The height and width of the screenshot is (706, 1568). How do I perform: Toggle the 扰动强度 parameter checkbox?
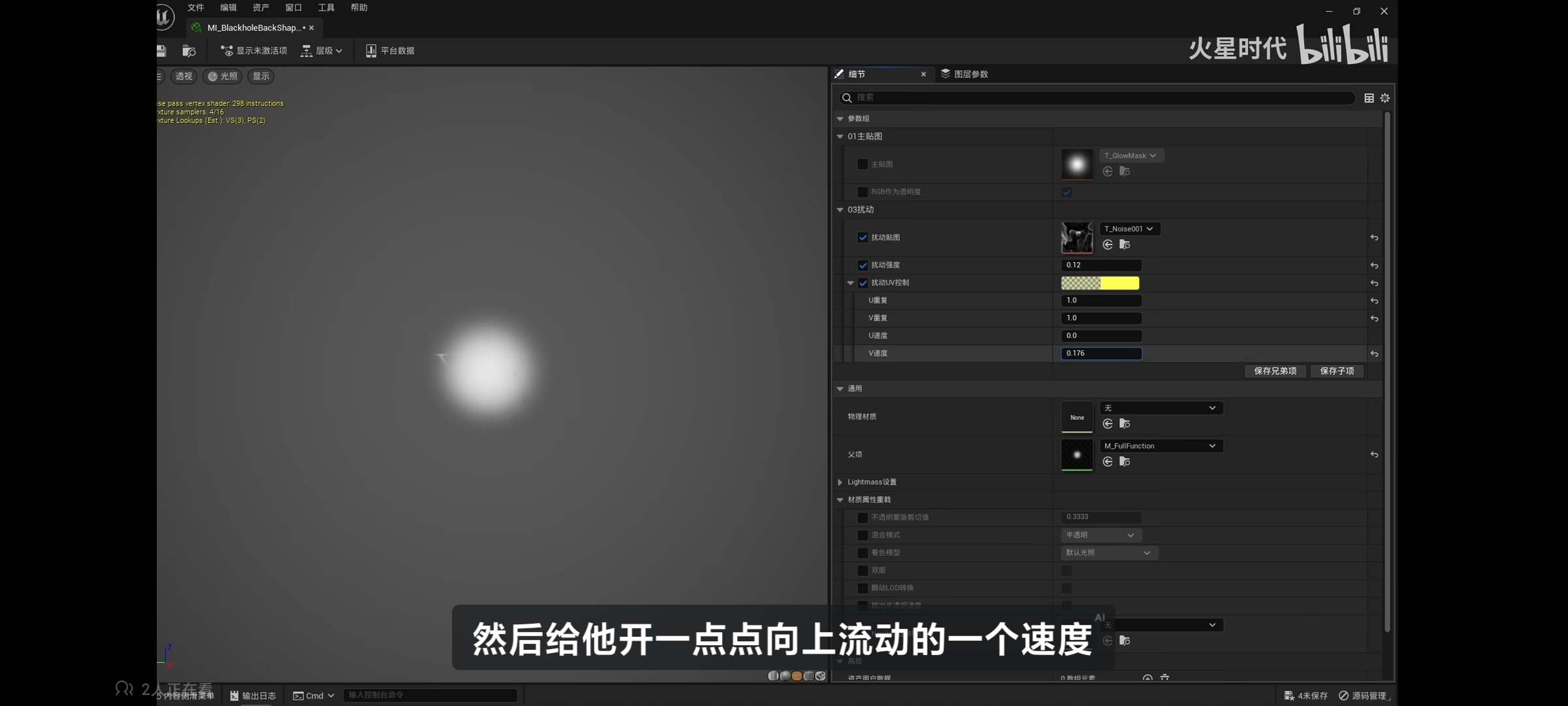pyautogui.click(x=862, y=265)
